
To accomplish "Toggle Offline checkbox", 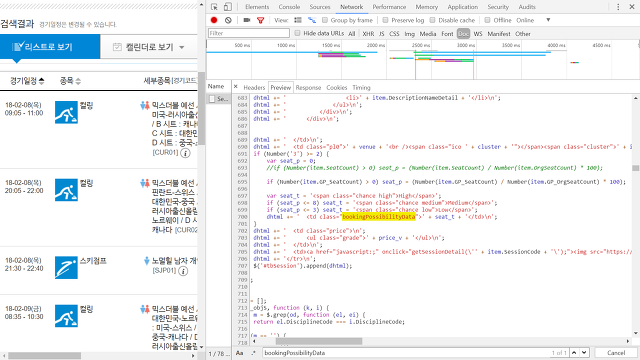I will click(x=487, y=20).
